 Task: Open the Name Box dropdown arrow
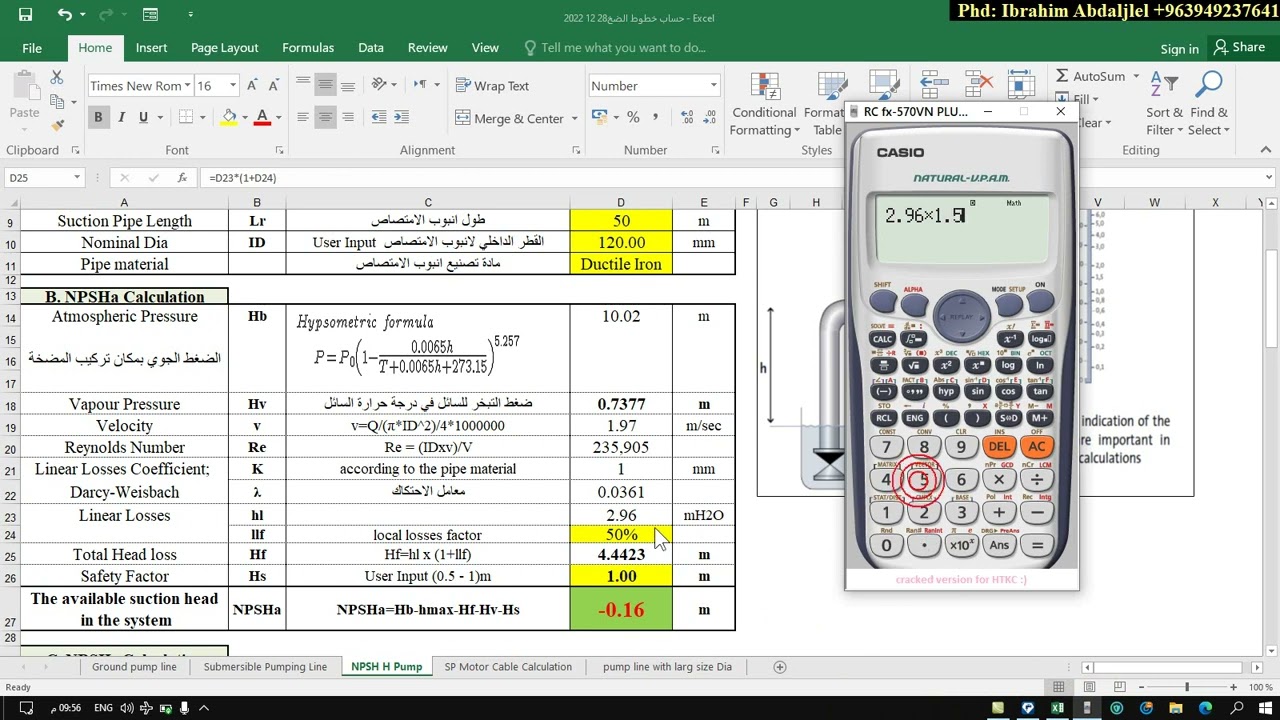76,178
